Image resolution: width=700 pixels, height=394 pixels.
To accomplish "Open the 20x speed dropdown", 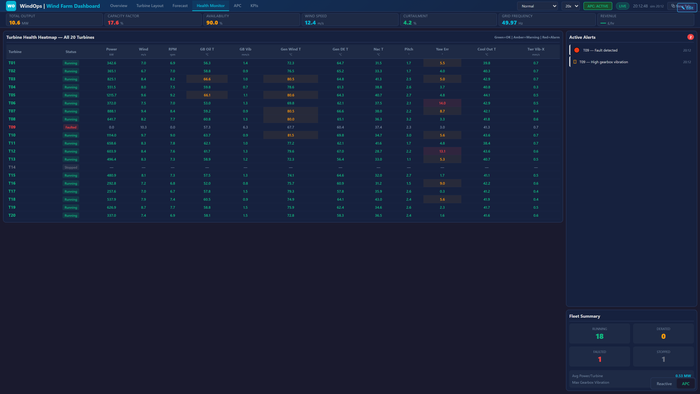I will [571, 6].
